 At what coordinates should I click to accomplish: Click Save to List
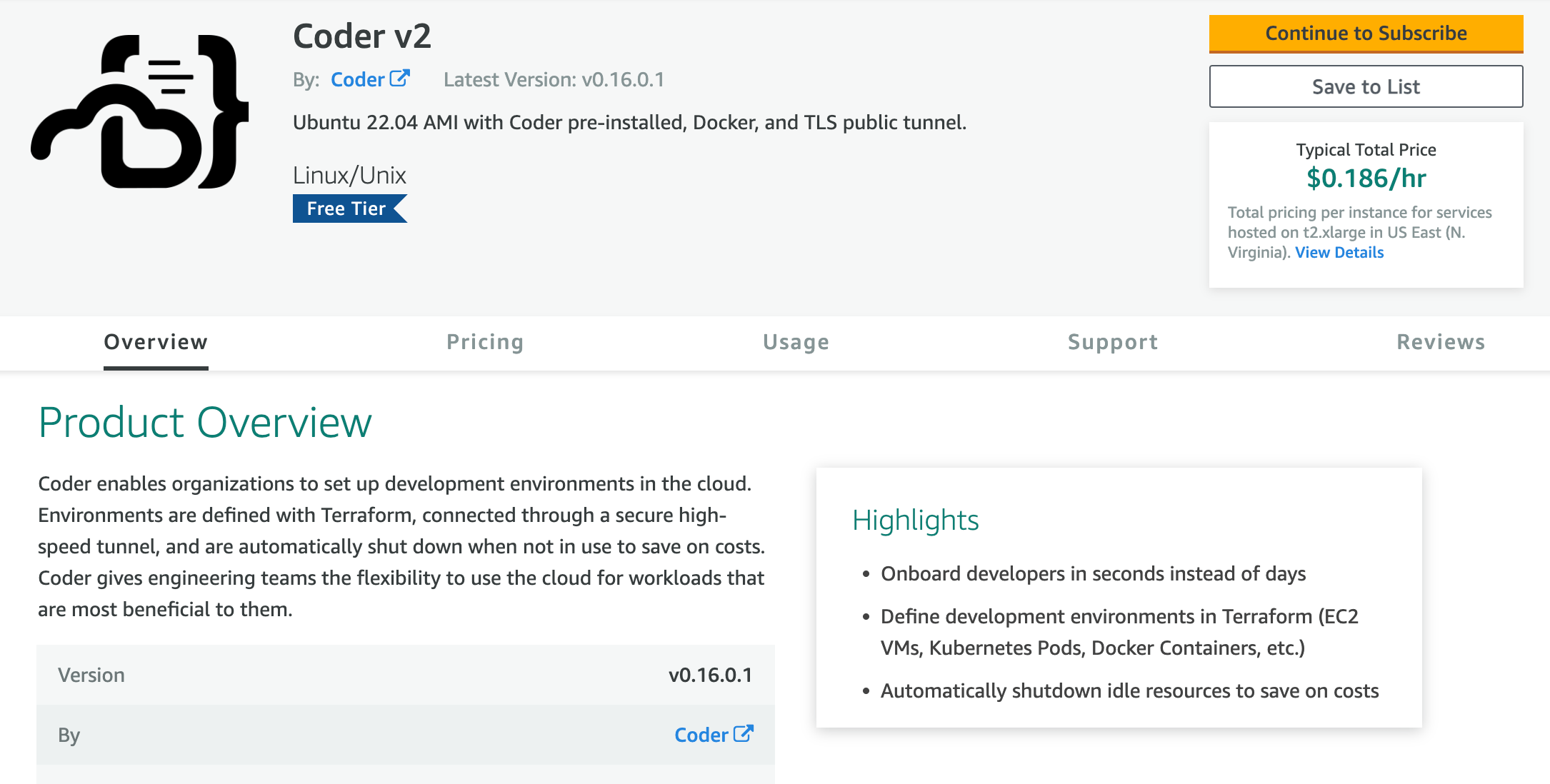coord(1366,86)
